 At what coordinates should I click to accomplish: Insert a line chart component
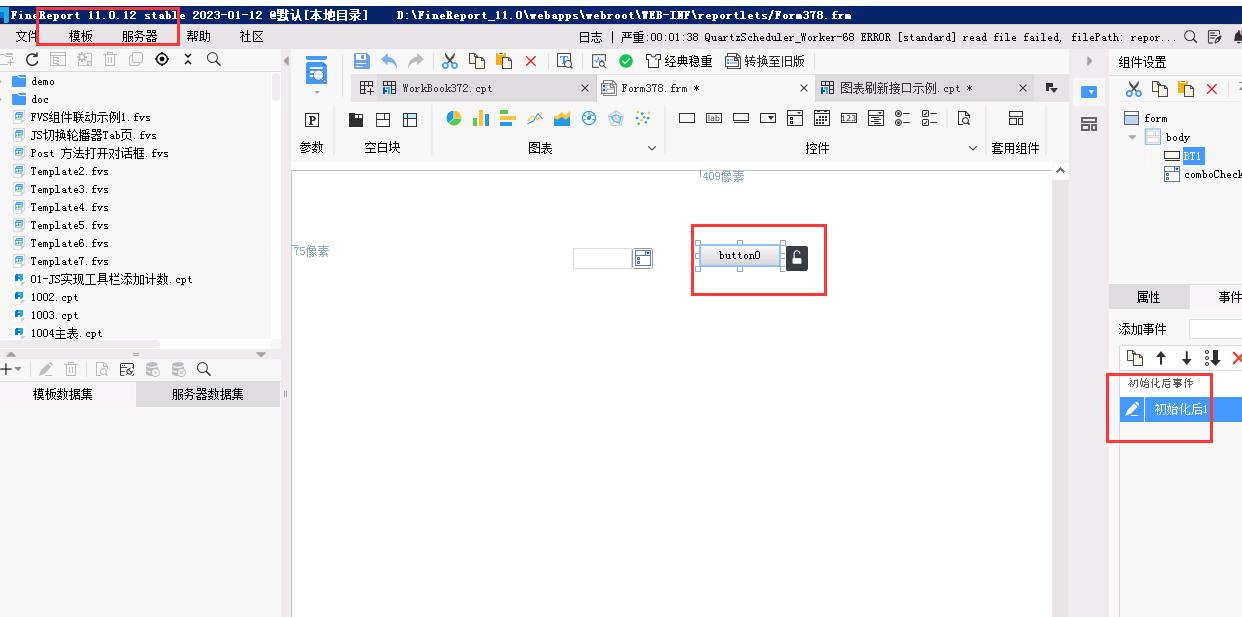(534, 119)
